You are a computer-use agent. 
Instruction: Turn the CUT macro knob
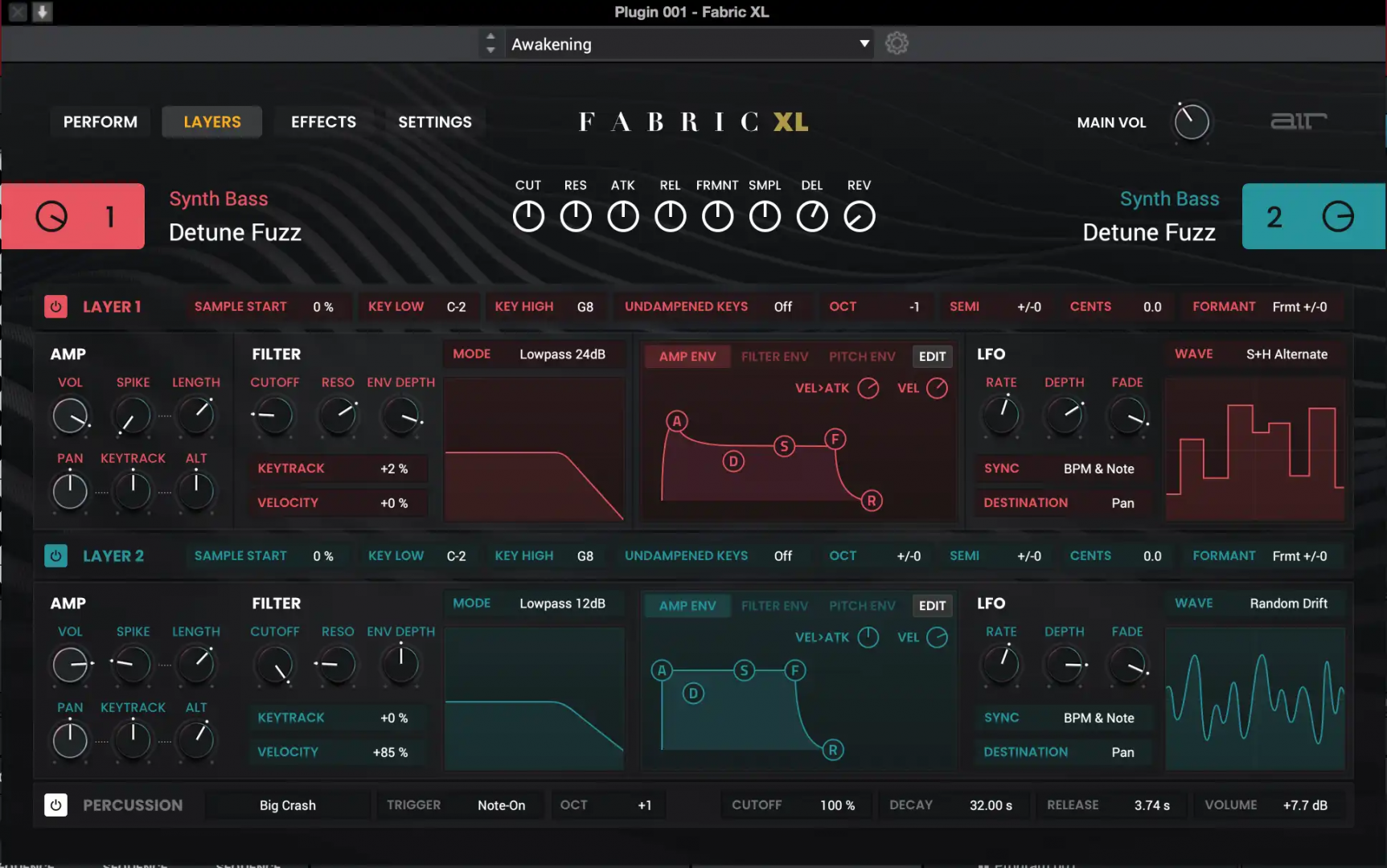tap(528, 215)
